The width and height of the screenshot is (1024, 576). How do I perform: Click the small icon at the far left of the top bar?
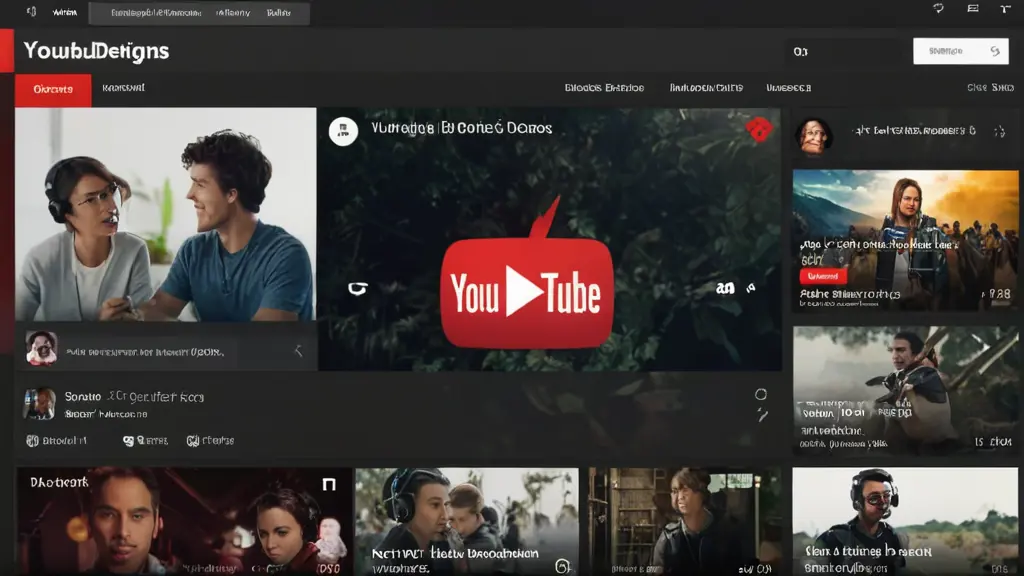point(30,12)
